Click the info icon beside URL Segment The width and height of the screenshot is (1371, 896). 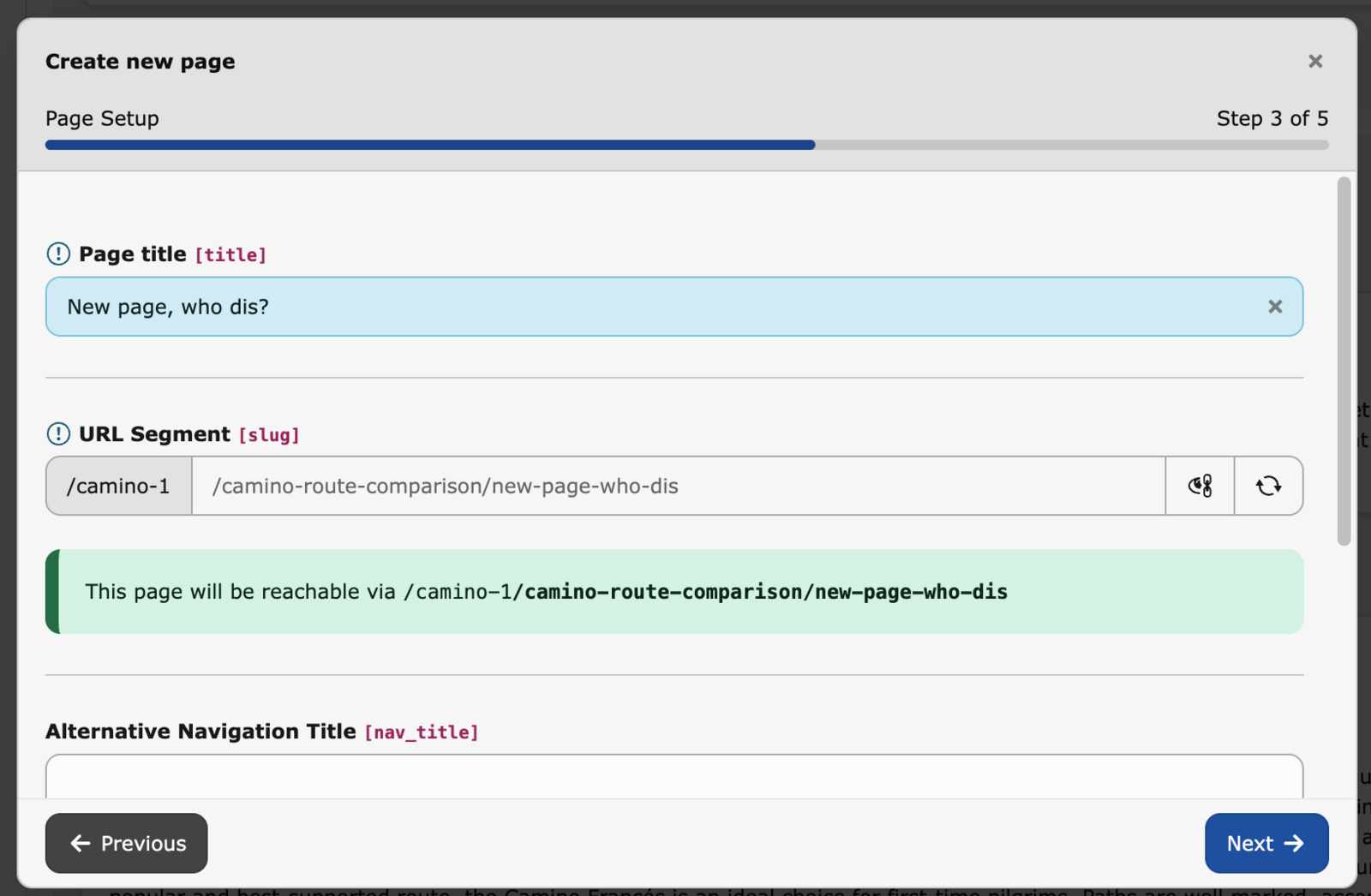(58, 434)
